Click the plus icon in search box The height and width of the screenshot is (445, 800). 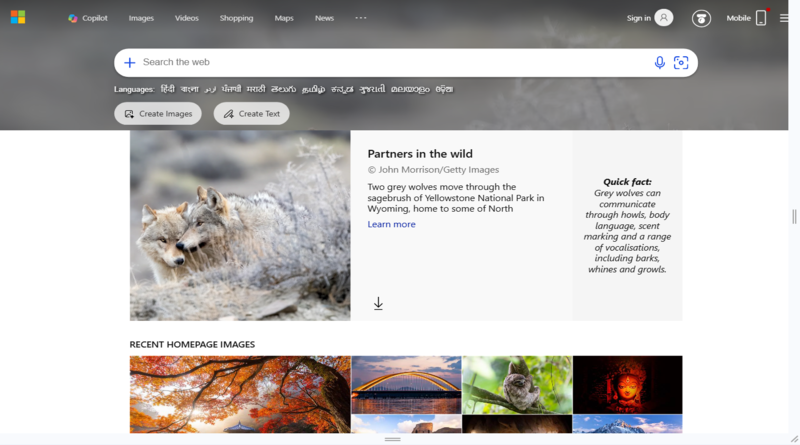130,62
